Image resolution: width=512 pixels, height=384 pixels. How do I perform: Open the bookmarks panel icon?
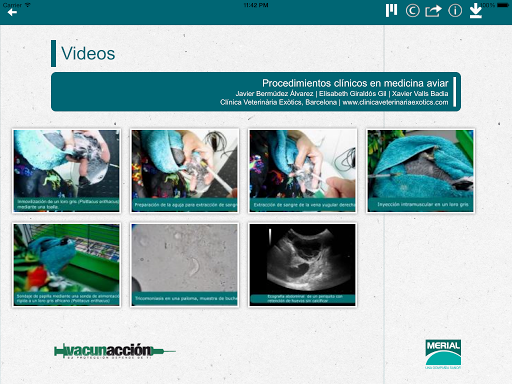click(x=391, y=10)
